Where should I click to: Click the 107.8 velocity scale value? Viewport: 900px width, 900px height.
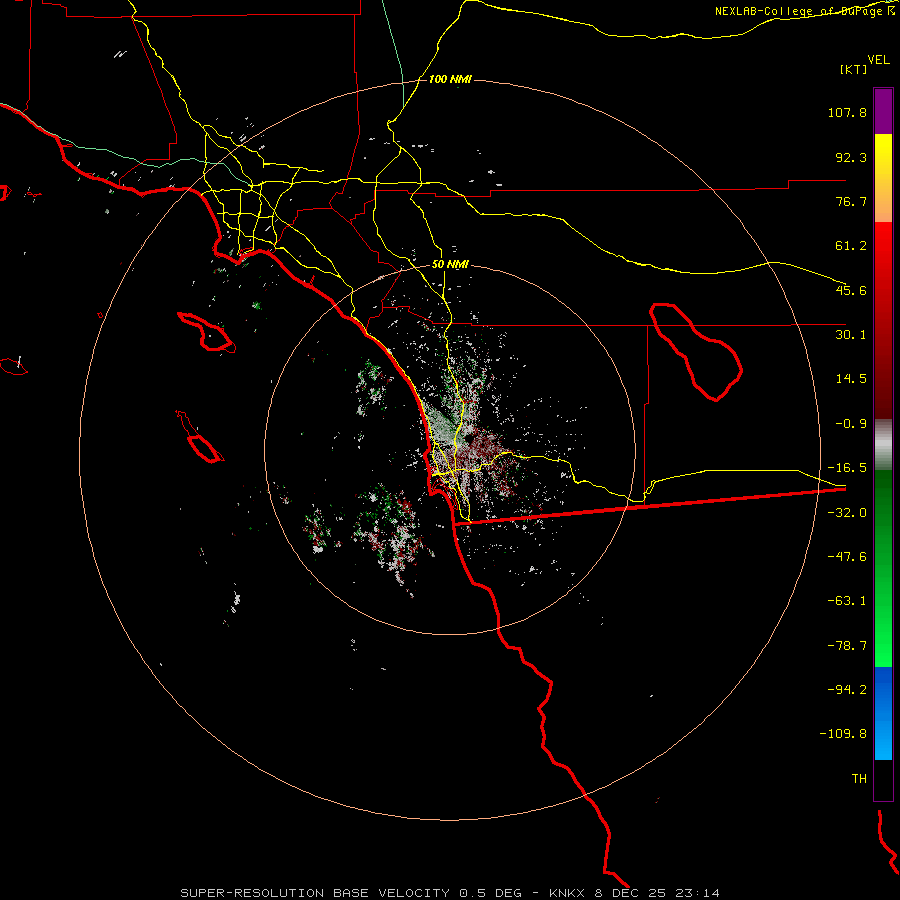[x=847, y=112]
